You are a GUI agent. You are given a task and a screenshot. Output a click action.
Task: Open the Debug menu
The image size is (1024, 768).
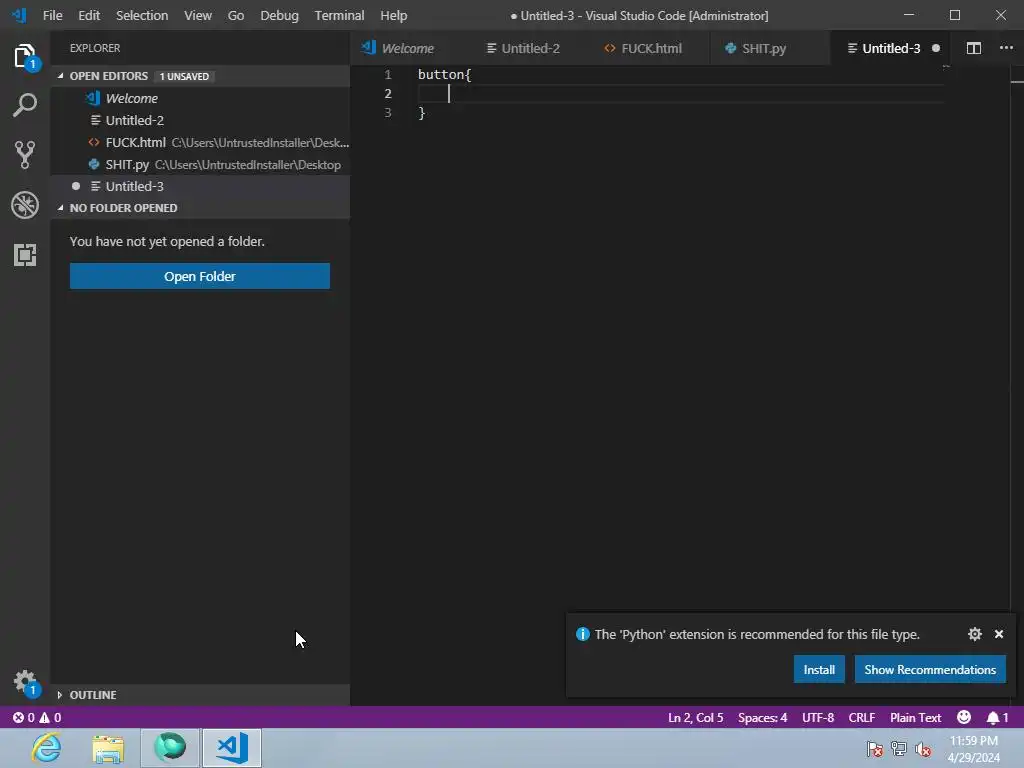279,15
